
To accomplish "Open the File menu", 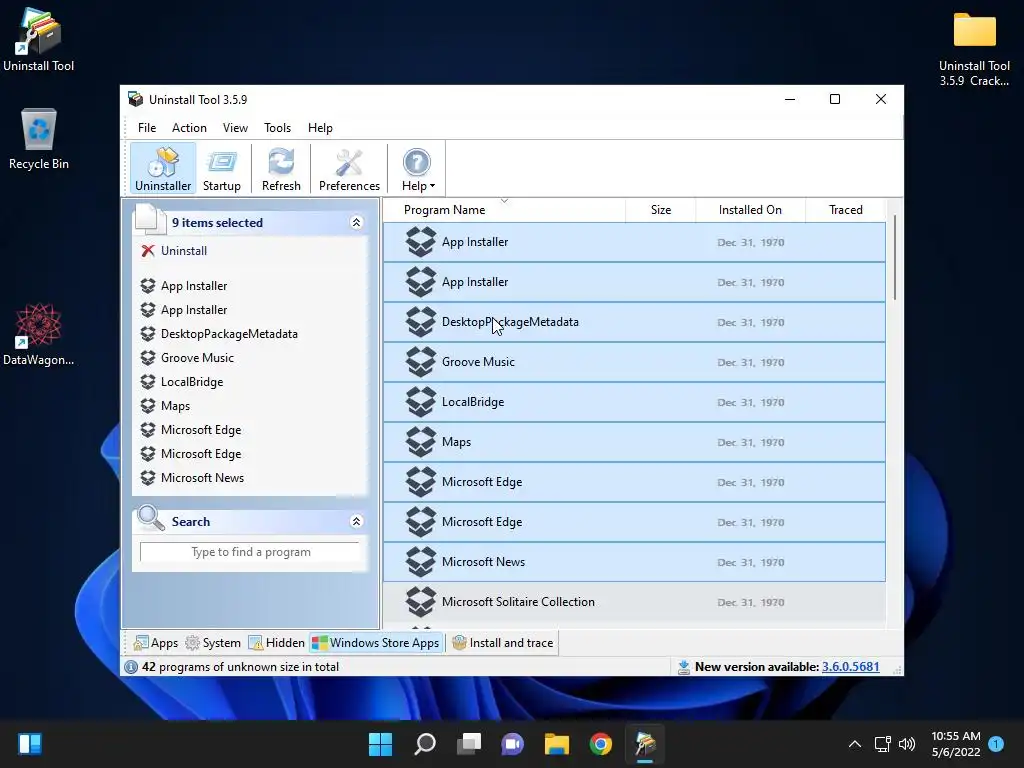I will click(x=147, y=128).
